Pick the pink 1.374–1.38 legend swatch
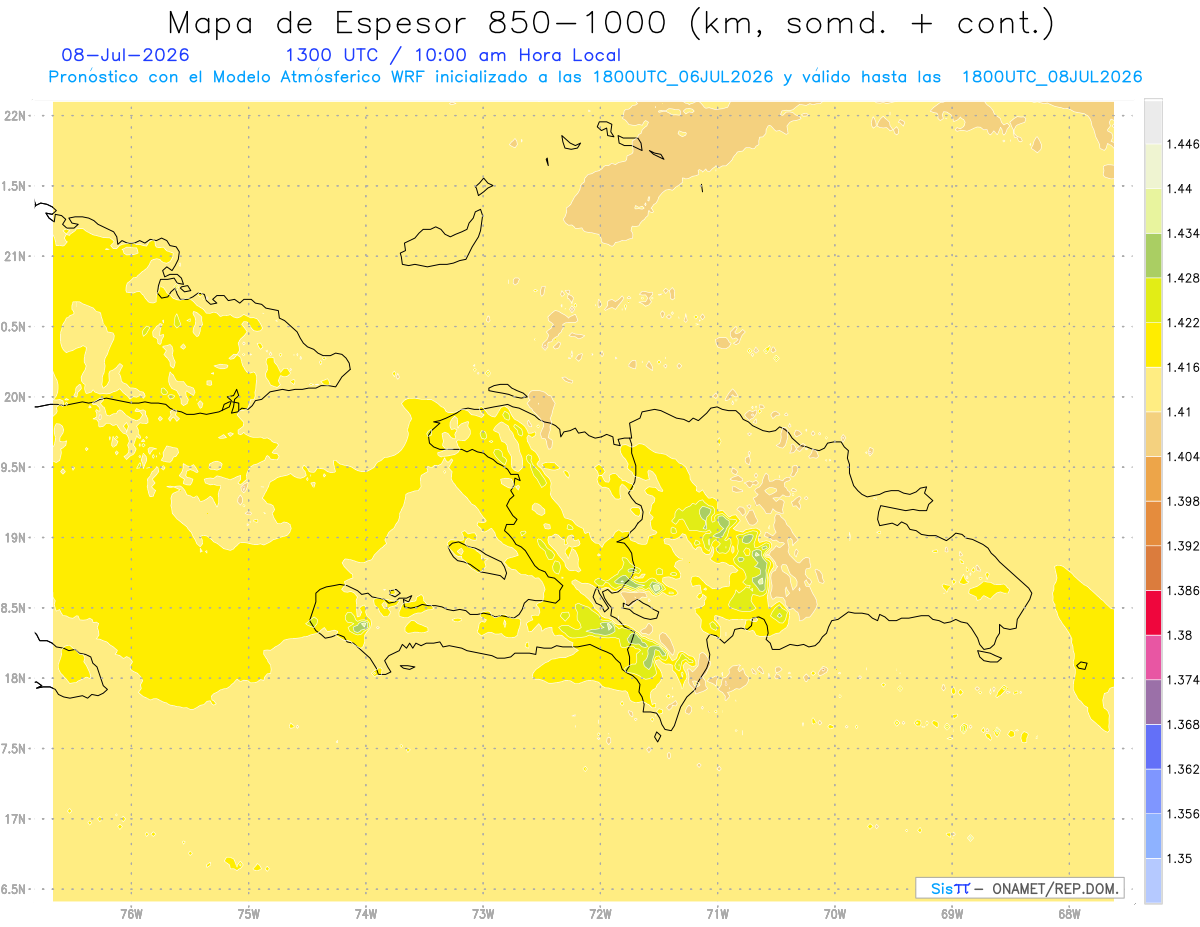1200x927 pixels. tap(1153, 656)
